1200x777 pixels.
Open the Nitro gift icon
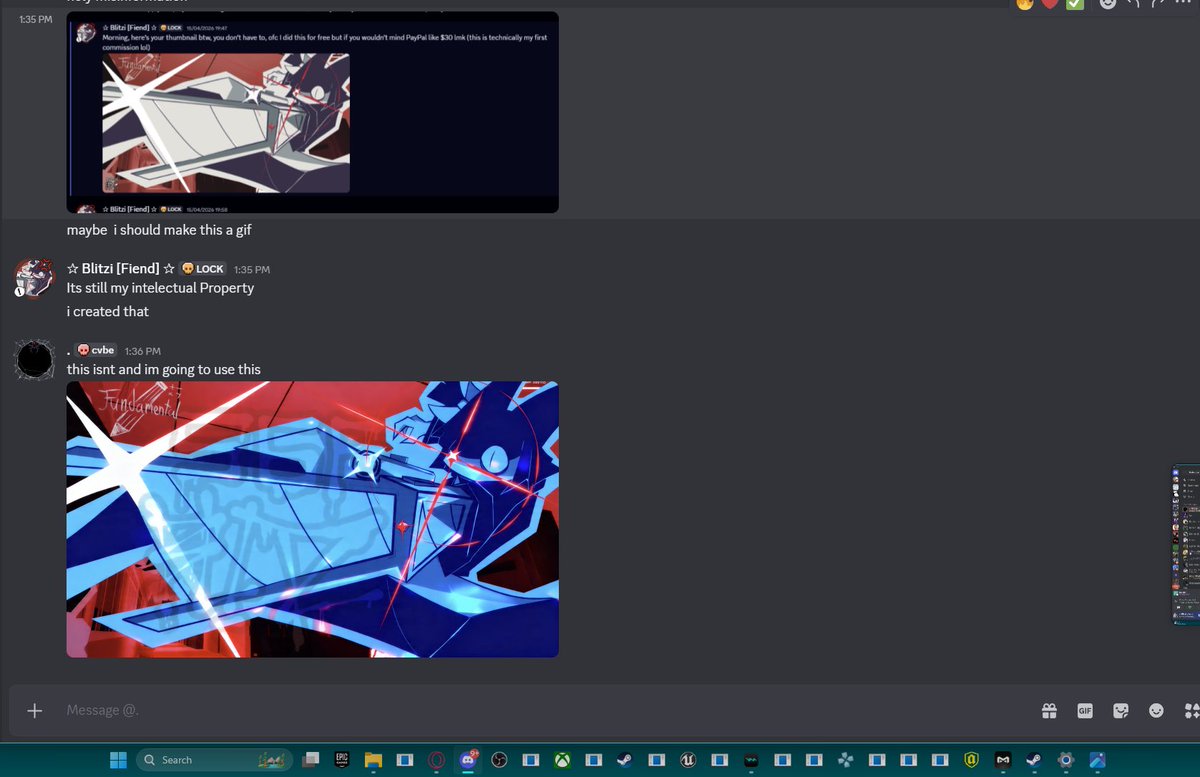coord(1049,710)
